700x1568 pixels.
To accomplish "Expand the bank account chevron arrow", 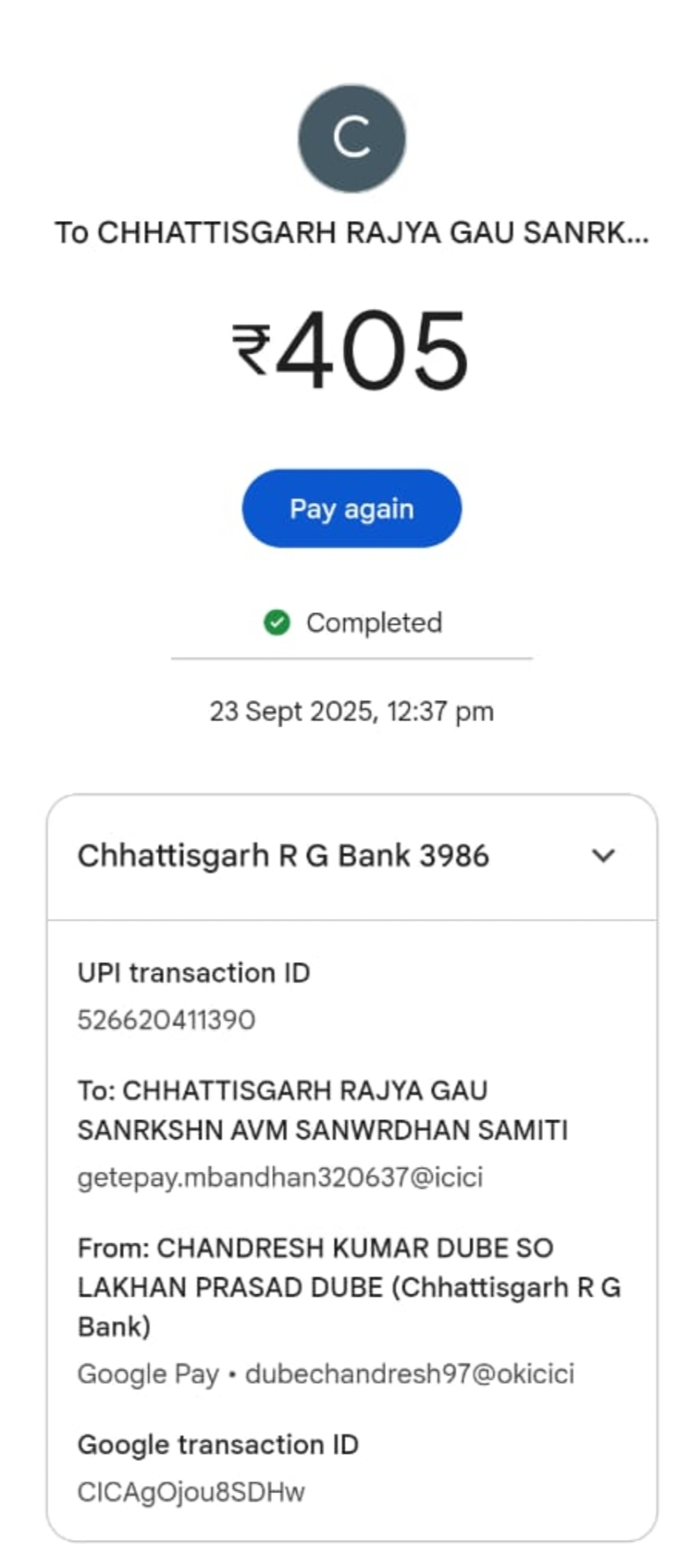I will tap(603, 855).
